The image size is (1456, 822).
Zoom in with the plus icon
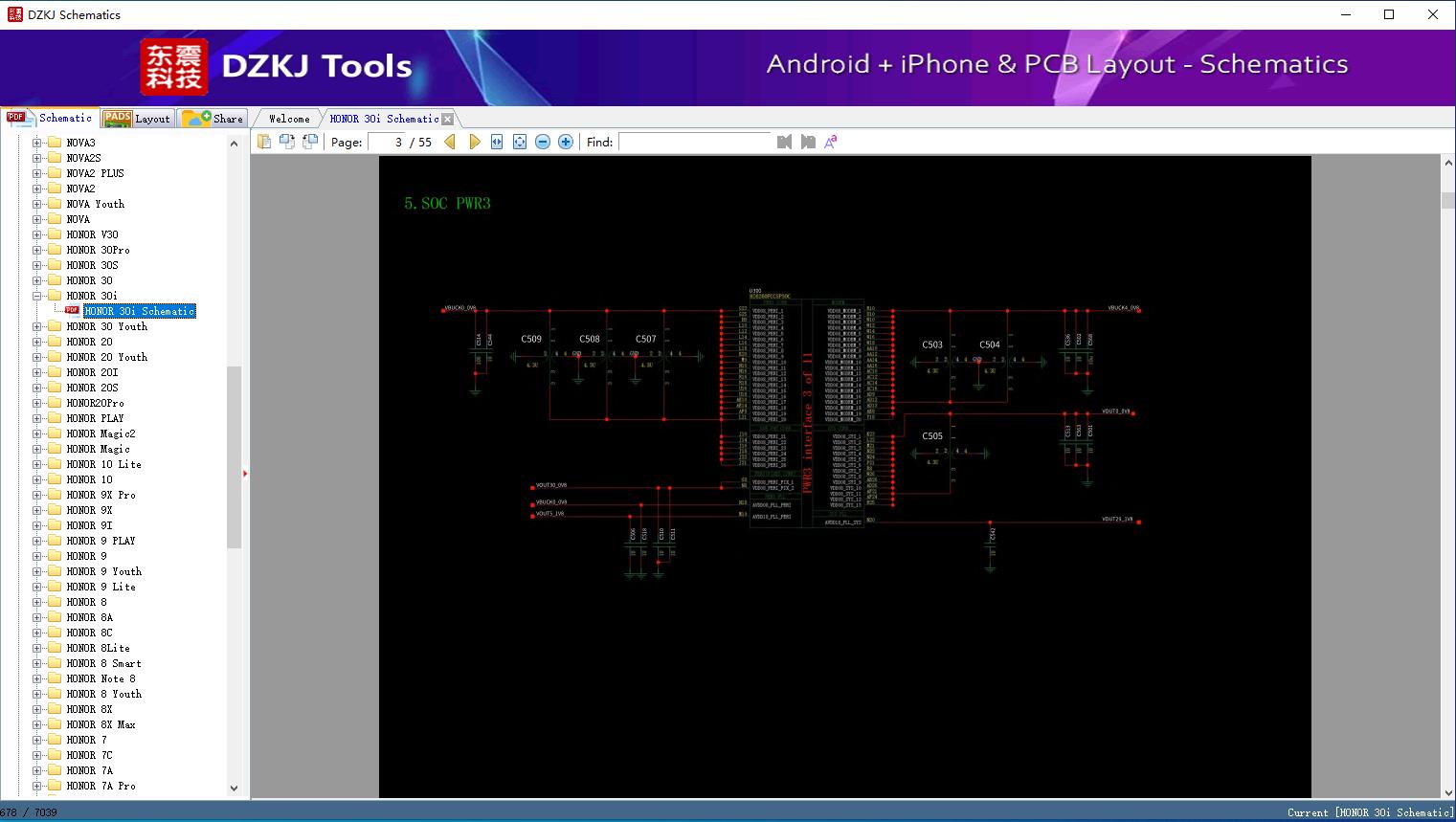pos(566,142)
